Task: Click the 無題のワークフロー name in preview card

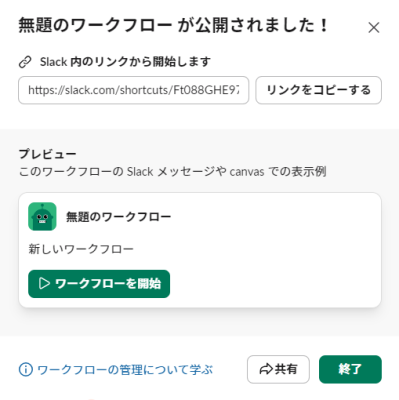Action: [x=118, y=217]
